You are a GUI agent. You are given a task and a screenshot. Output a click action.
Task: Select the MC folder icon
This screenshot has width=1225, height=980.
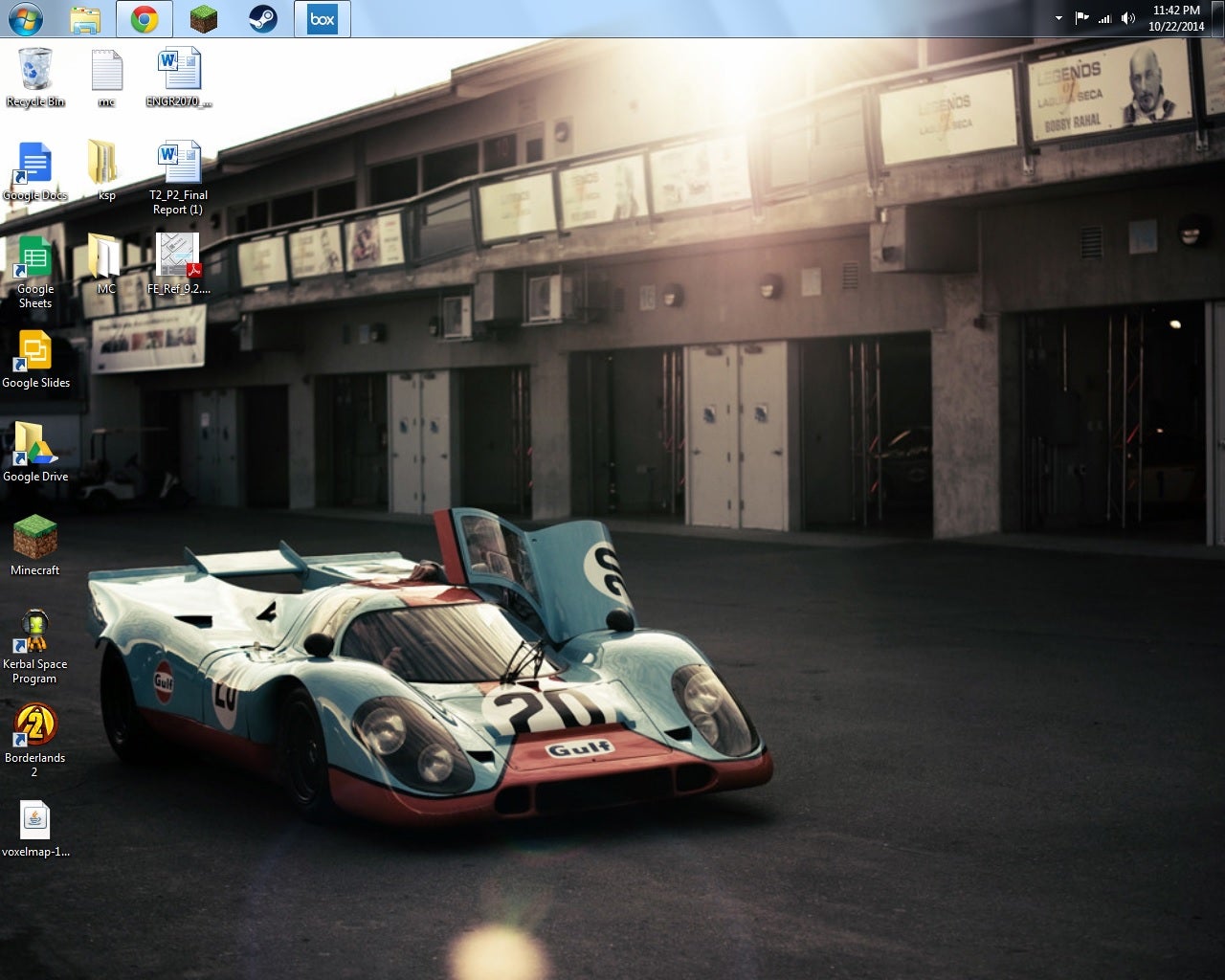(x=106, y=264)
